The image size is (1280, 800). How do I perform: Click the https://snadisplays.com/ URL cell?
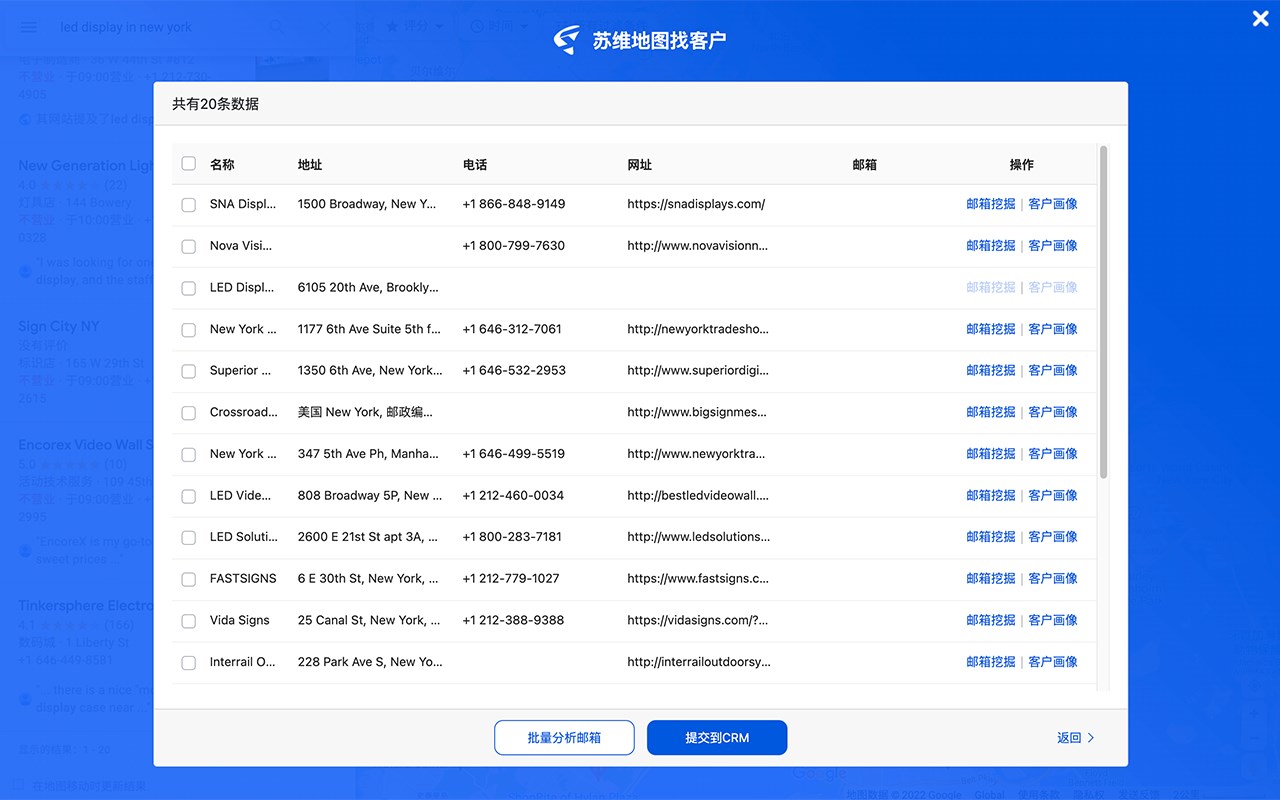tap(696, 204)
